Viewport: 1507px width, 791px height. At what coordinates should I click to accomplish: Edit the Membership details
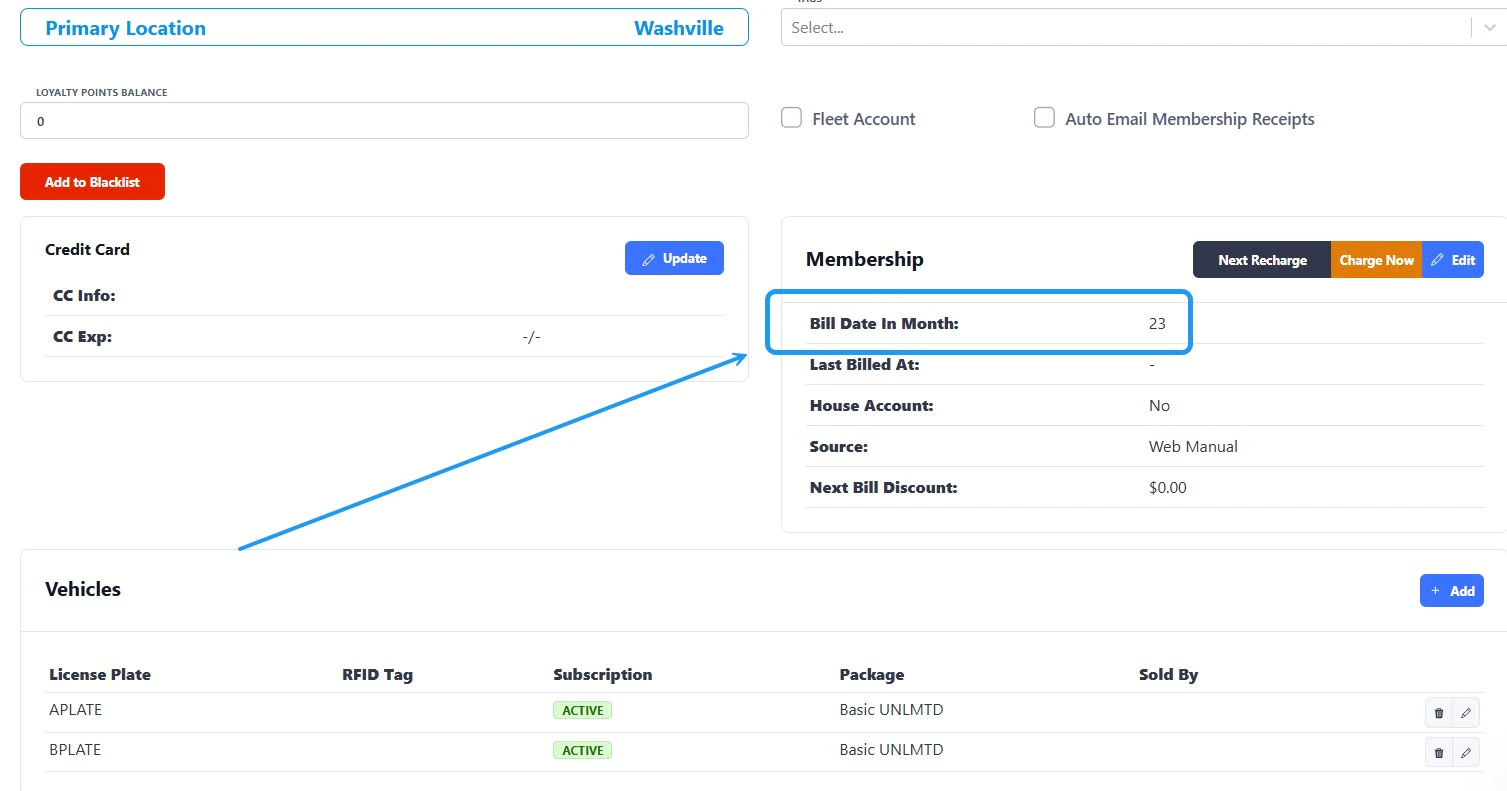(x=1453, y=260)
